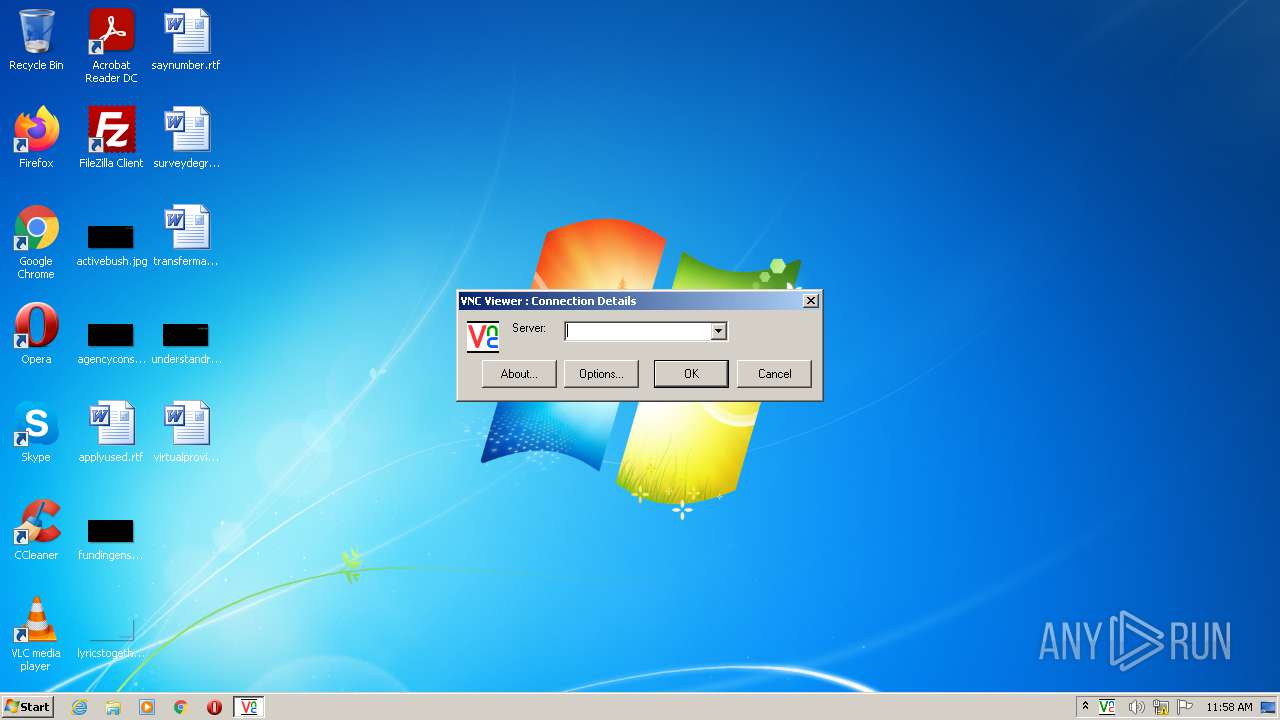Select VNC Viewer taskbar button
Image resolution: width=1280 pixels, height=720 pixels.
coord(249,707)
